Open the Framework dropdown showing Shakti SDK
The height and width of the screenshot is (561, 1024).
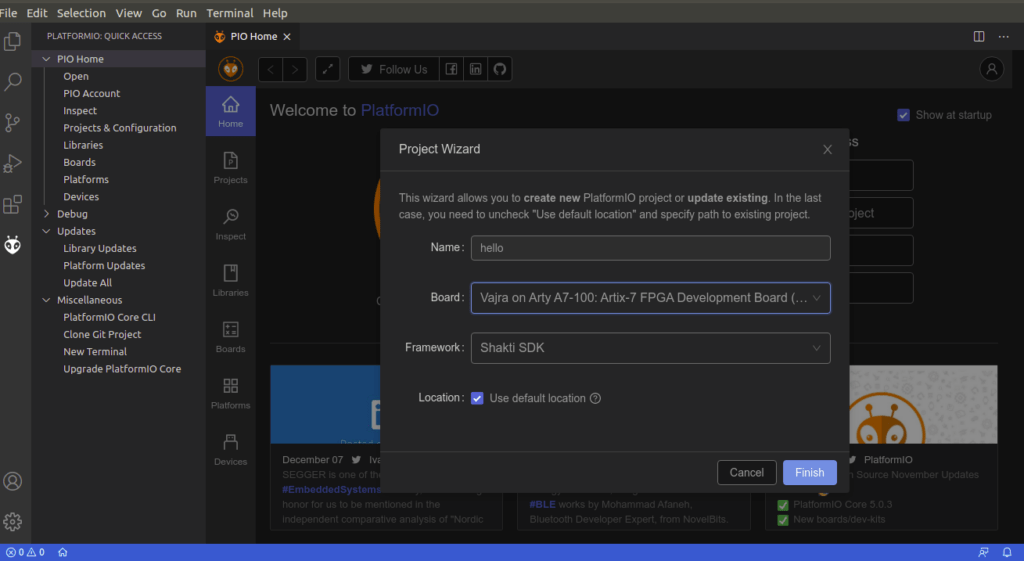click(650, 348)
